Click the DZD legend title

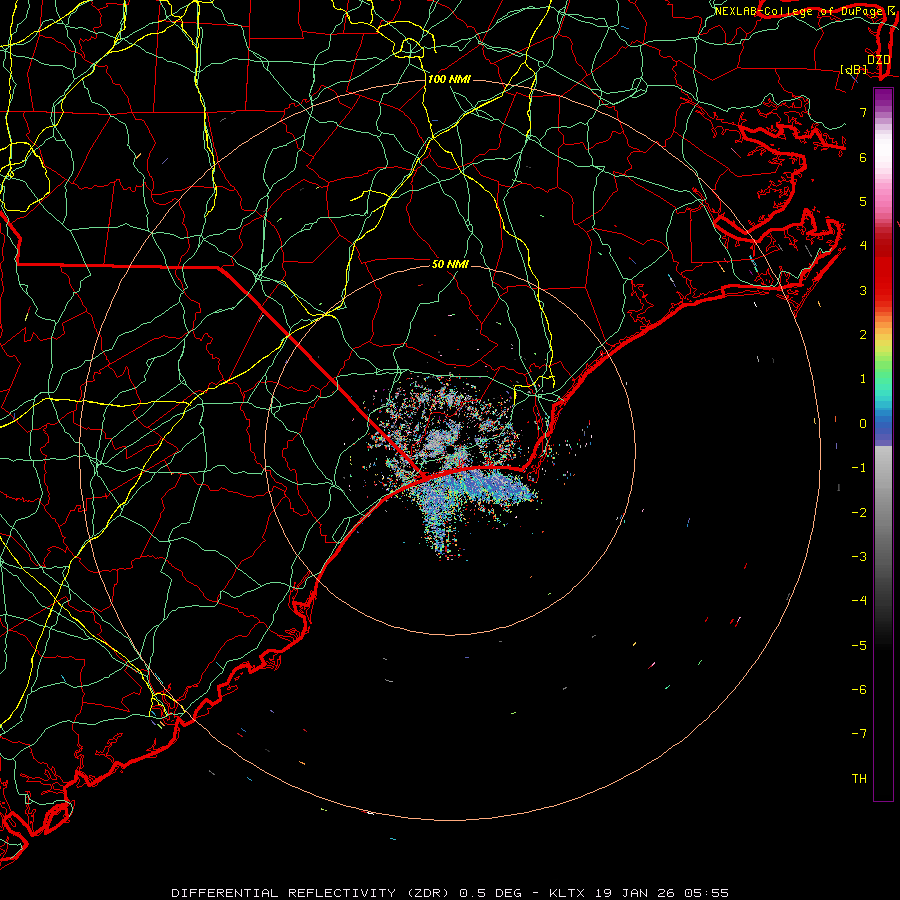coord(878,60)
